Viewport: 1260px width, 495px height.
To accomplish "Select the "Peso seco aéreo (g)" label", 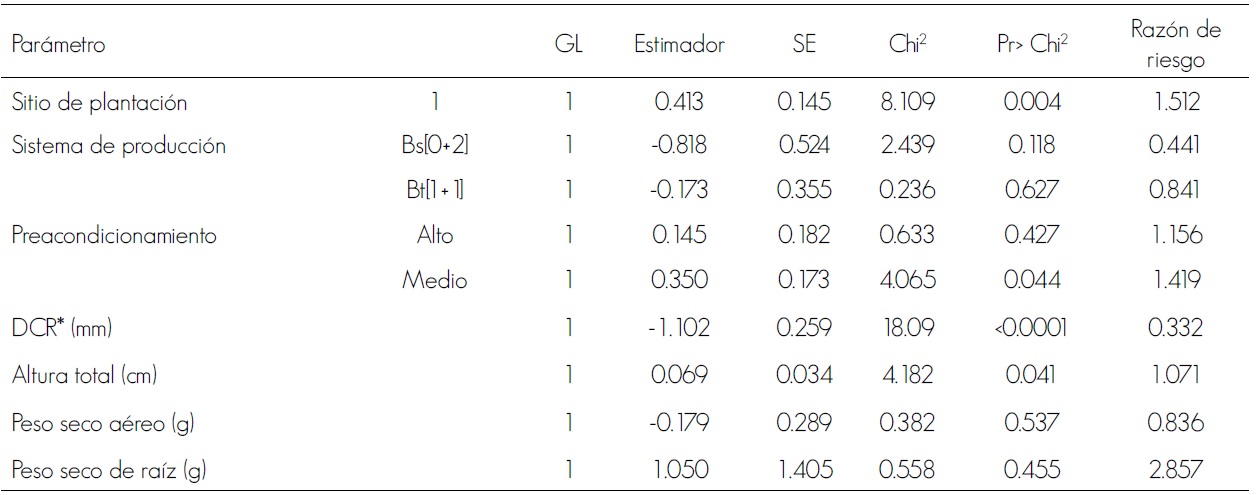I will point(103,424).
